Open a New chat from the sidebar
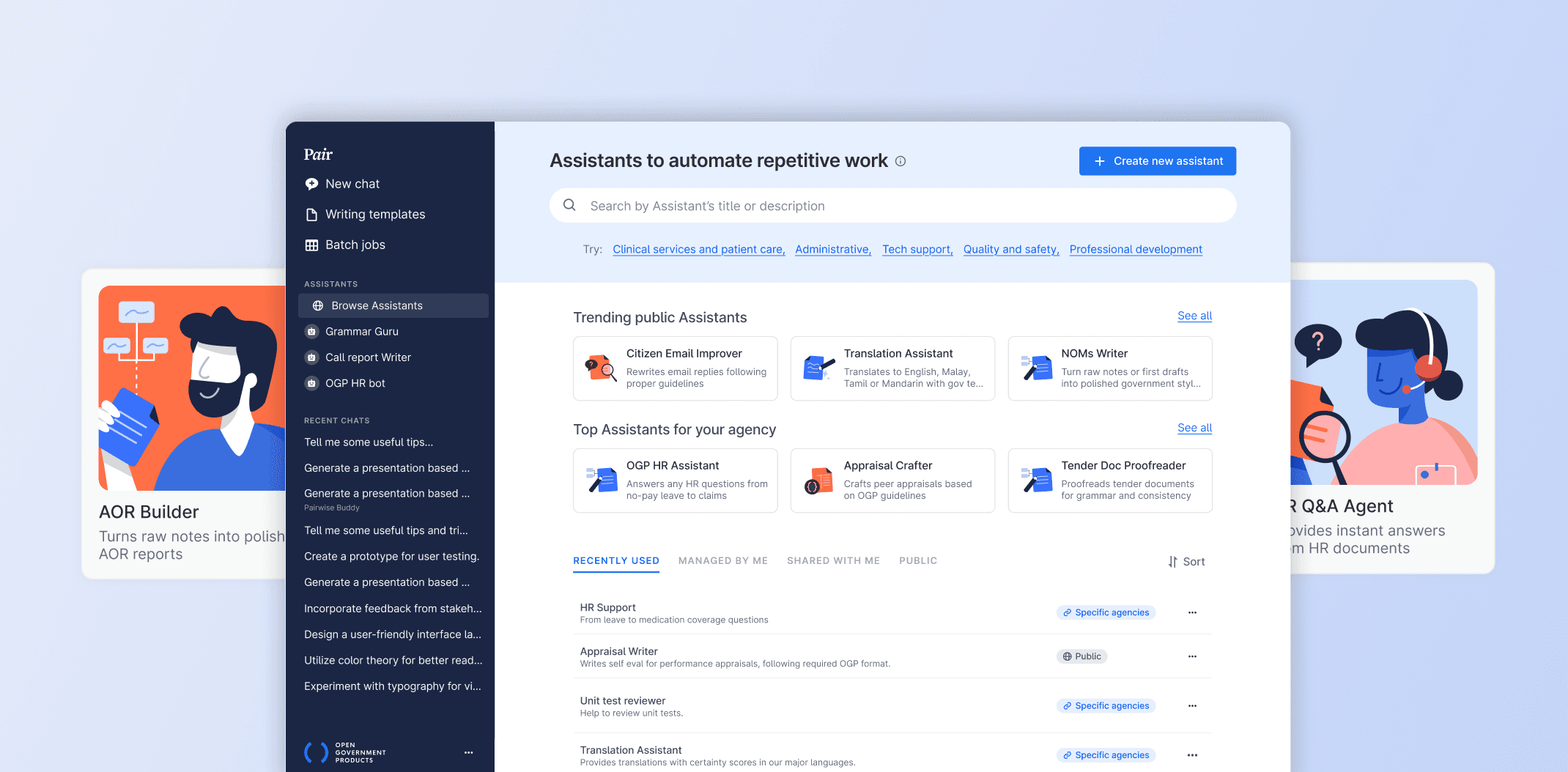This screenshot has height=772, width=1568. [312, 184]
